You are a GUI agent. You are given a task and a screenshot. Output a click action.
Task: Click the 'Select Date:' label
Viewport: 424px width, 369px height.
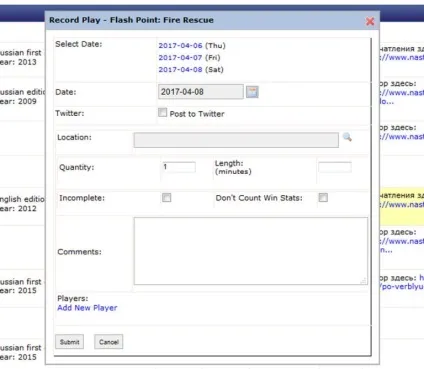point(79,44)
